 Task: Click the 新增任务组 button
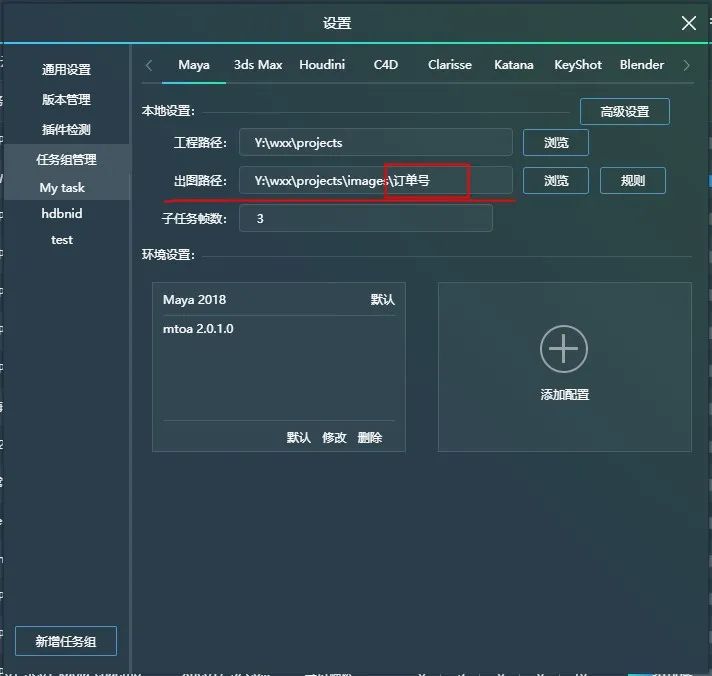66,641
